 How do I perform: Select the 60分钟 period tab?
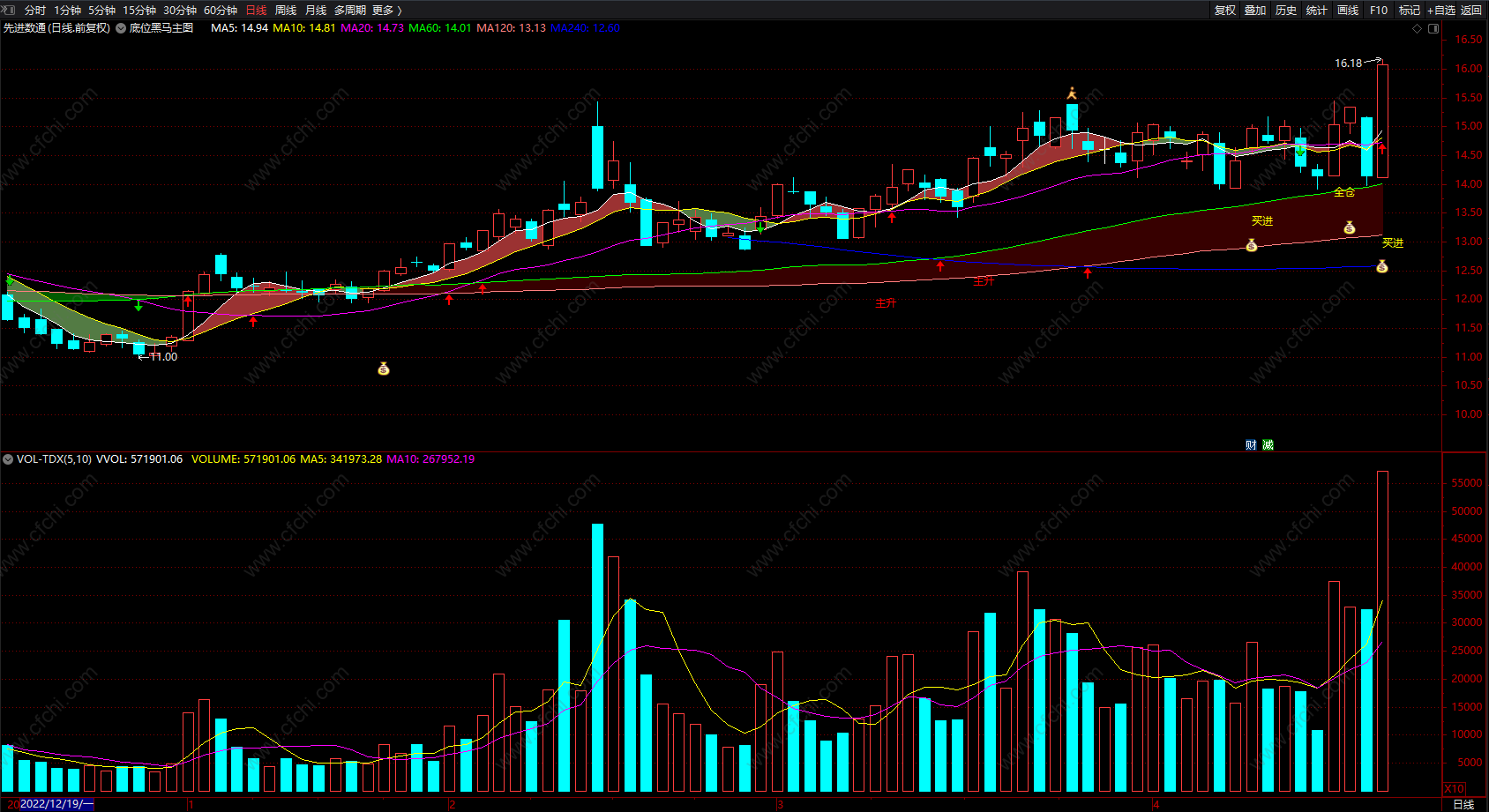coord(221,11)
